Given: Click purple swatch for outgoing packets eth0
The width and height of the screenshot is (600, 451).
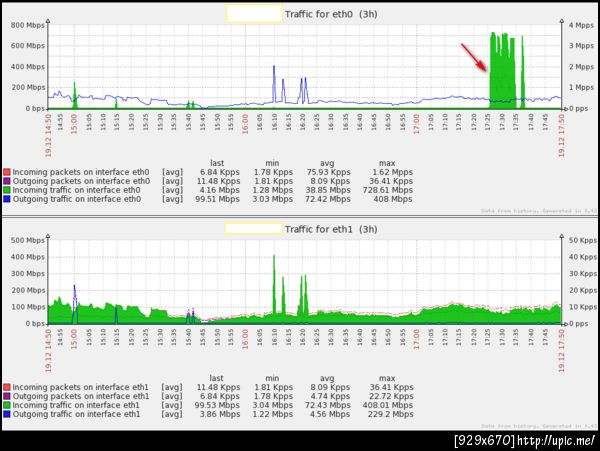Looking at the screenshot, I should pyautogui.click(x=7, y=181).
